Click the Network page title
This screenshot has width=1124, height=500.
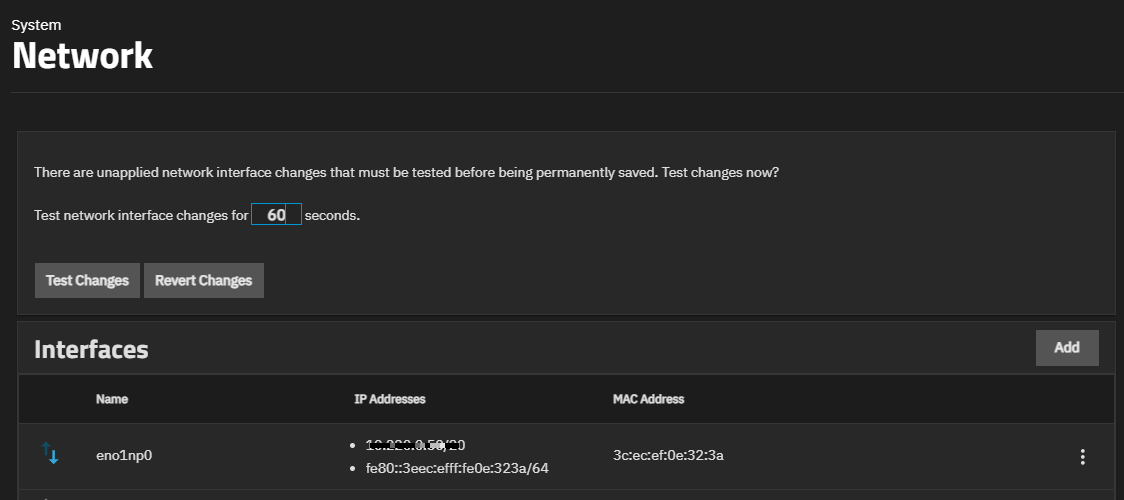click(82, 56)
